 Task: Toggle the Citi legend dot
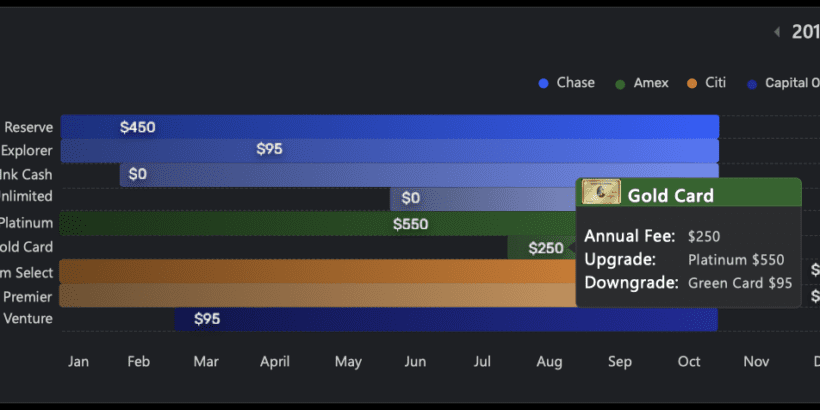pyautogui.click(x=692, y=84)
